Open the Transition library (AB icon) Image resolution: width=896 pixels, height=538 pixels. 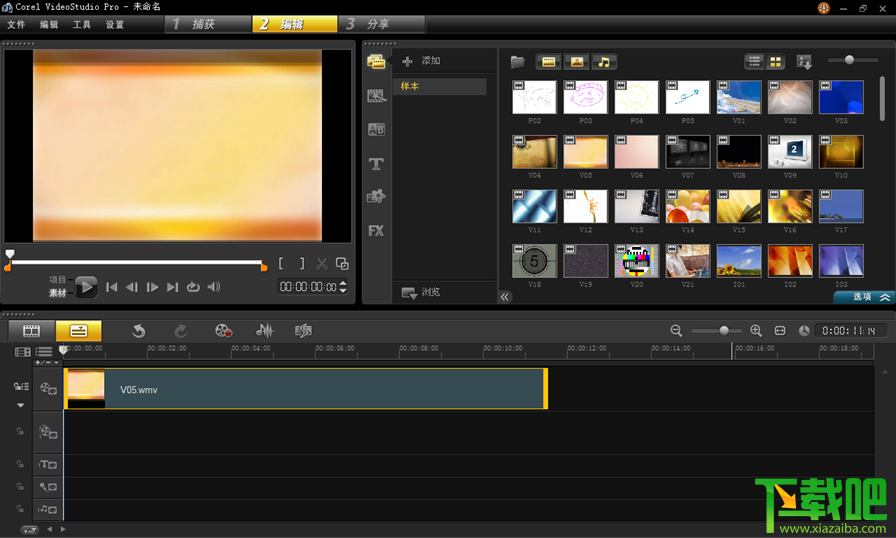(376, 130)
